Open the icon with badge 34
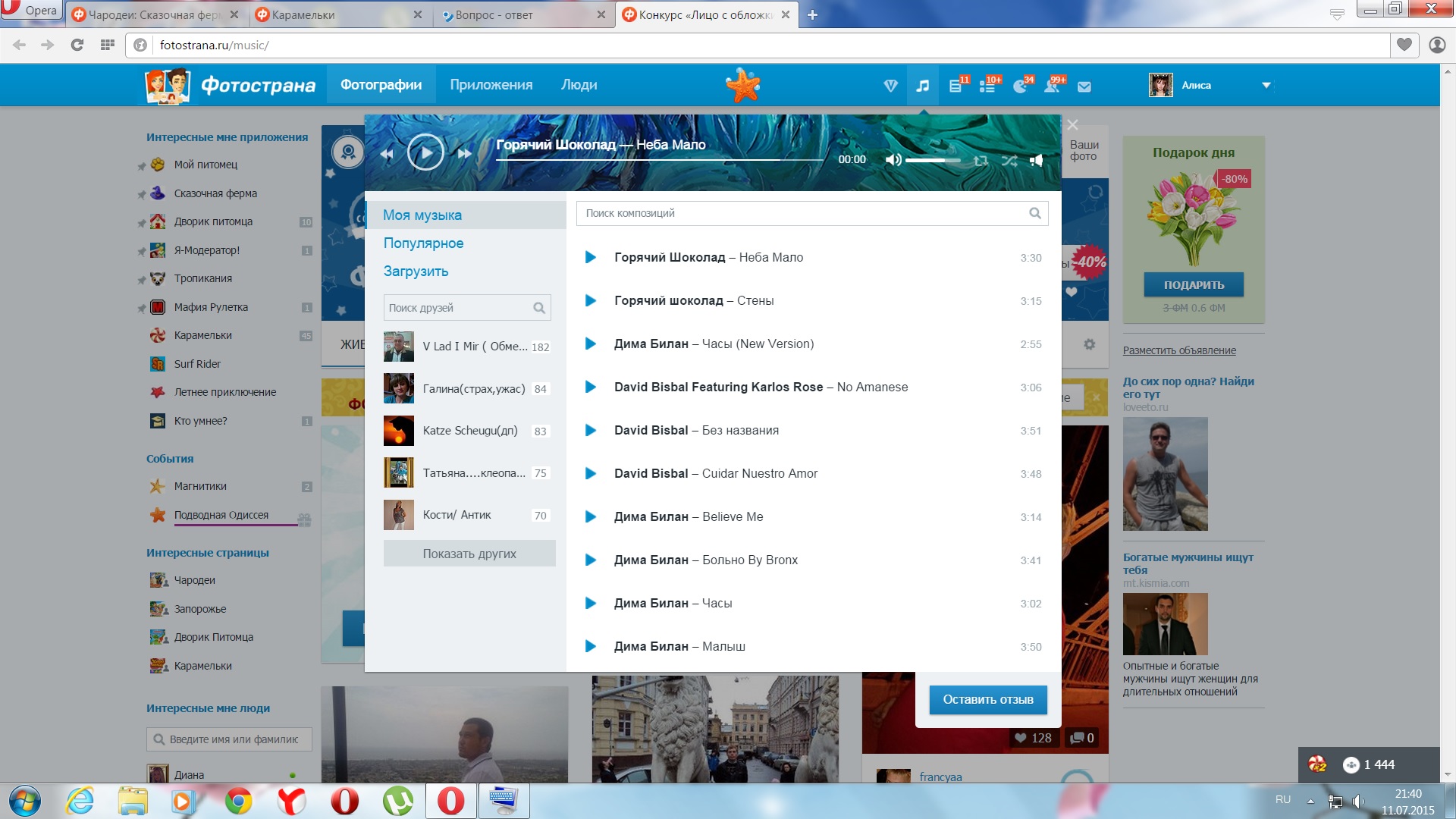Screen dimensions: 1456x819 [1022, 85]
